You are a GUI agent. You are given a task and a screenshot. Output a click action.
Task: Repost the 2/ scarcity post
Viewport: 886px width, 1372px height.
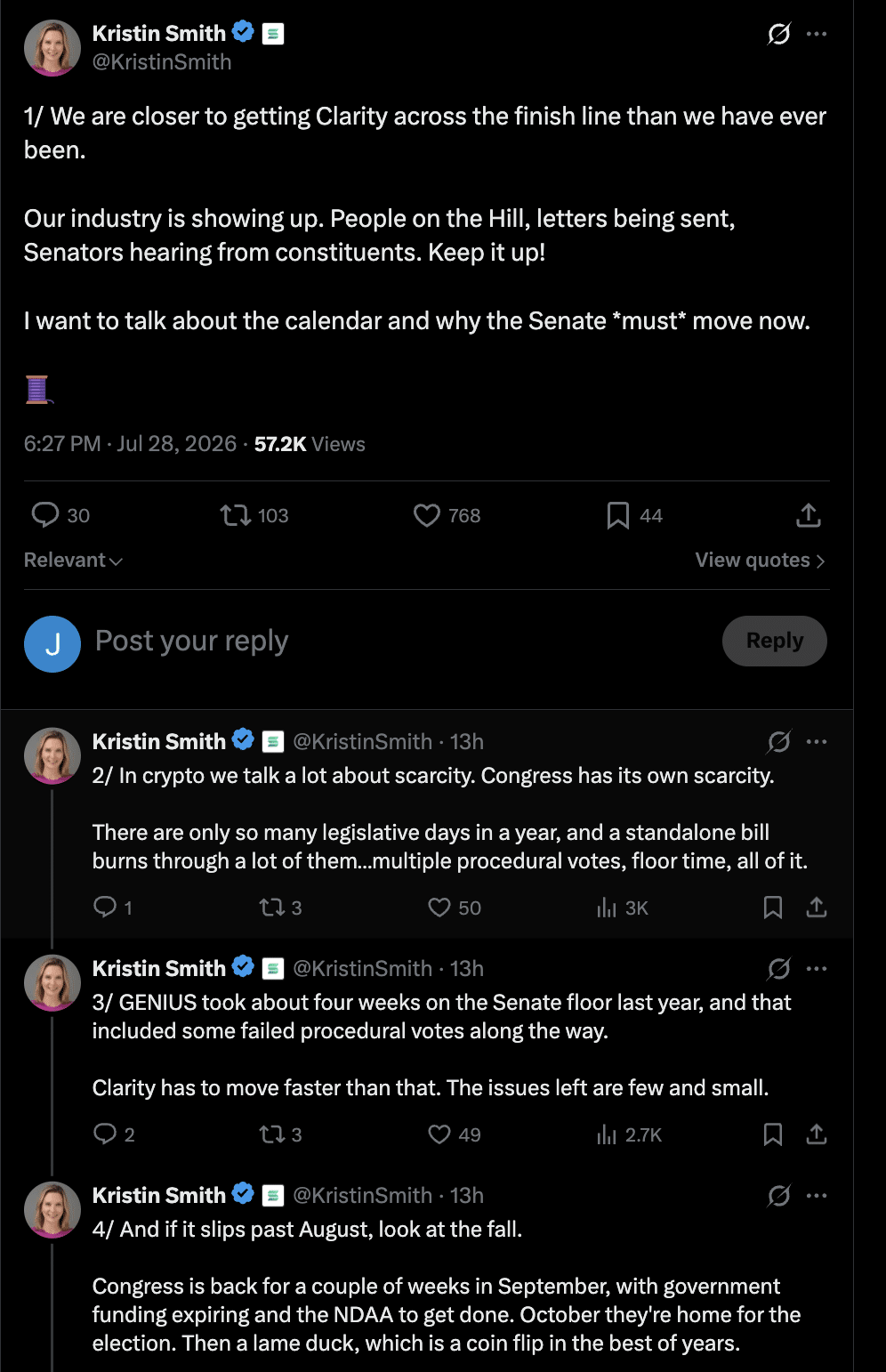point(270,908)
